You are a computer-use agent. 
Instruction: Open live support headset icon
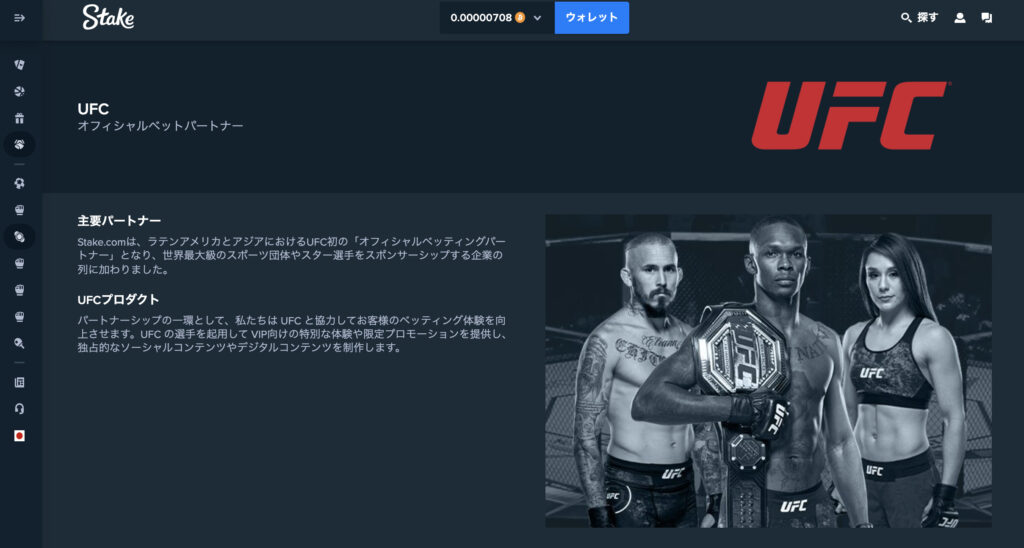pyautogui.click(x=20, y=409)
